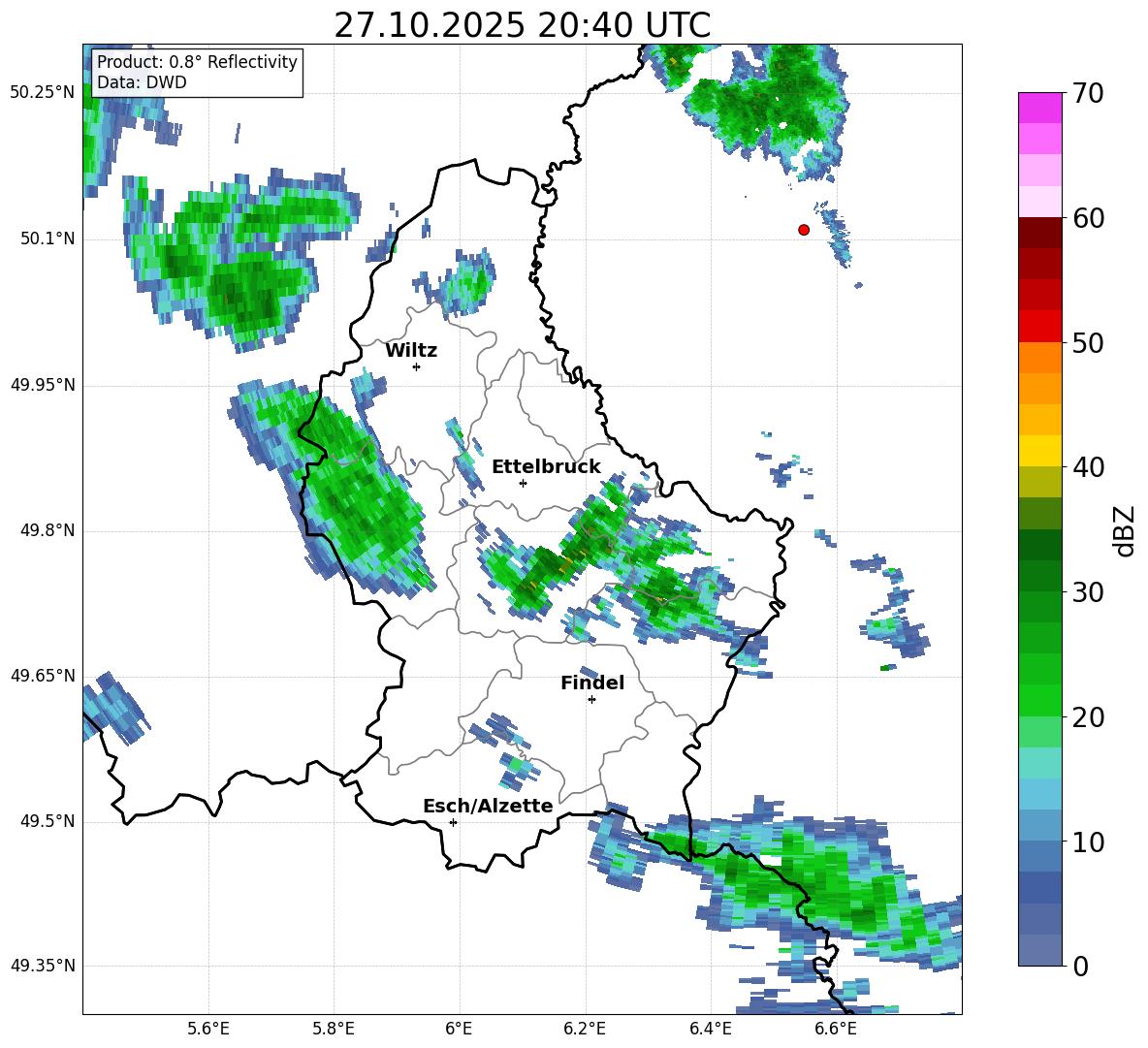This screenshot has height=1048, width=1148.
Task: Click the 49.5°N latitude tick label
Action: point(48,821)
